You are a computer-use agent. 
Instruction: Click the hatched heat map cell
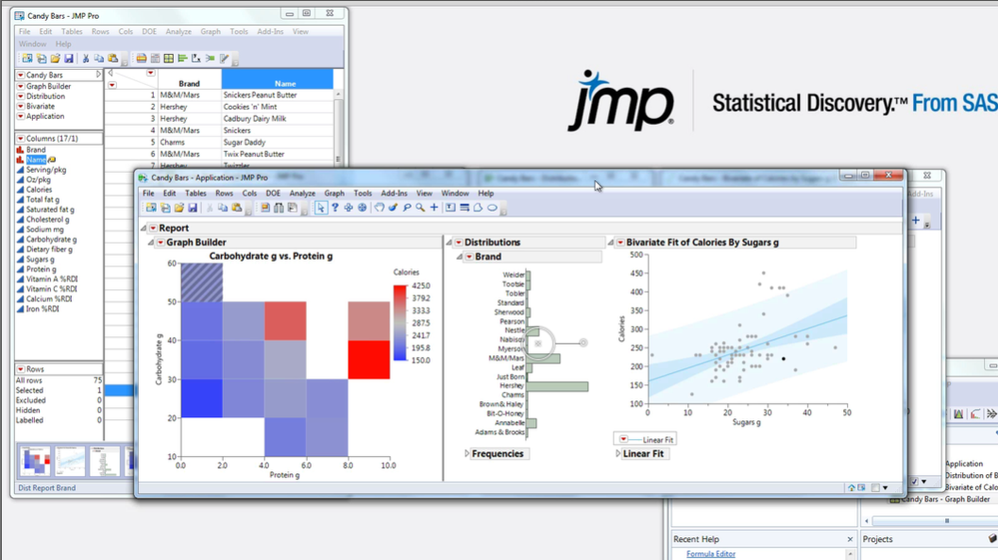(202, 283)
